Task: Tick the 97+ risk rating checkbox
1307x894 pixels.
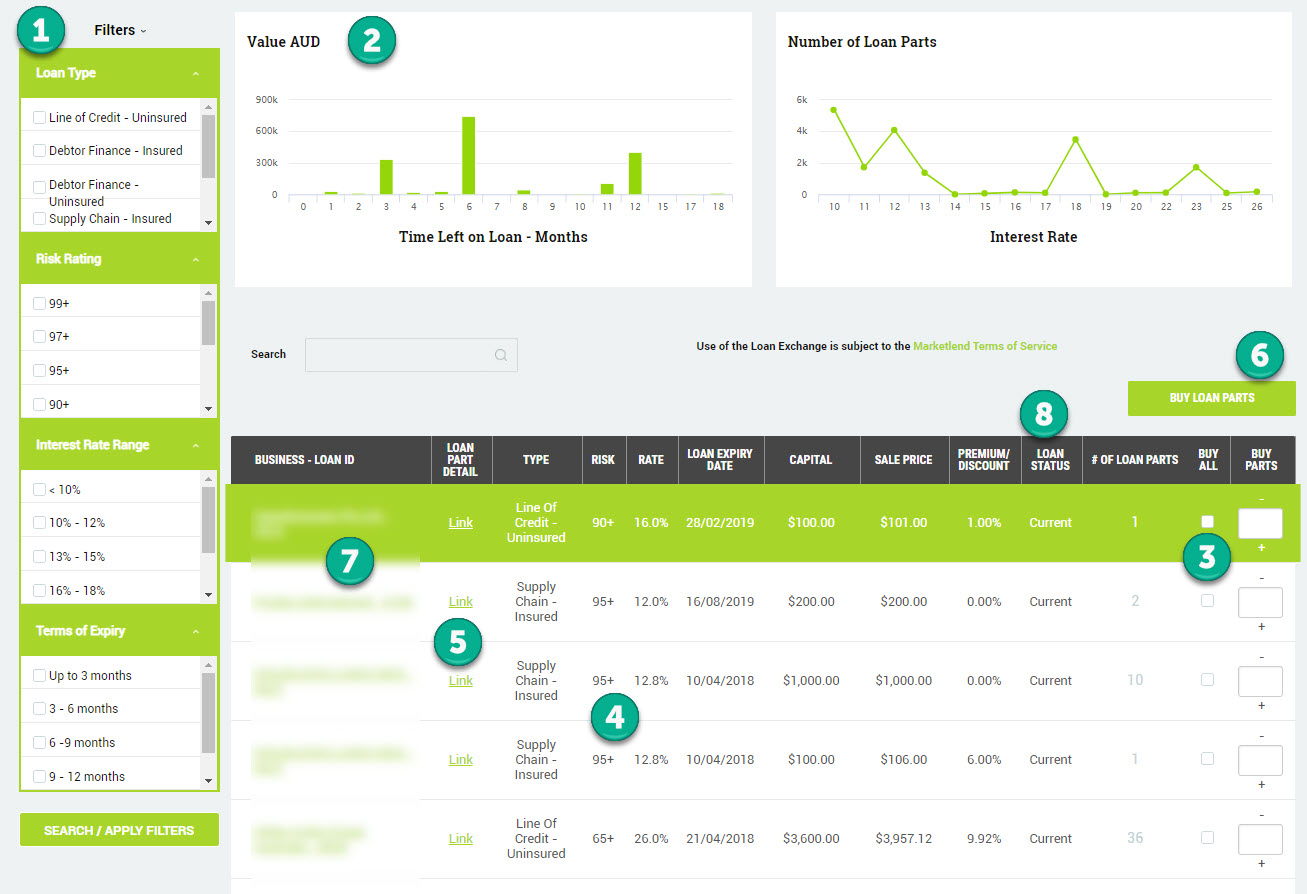Action: (x=39, y=337)
